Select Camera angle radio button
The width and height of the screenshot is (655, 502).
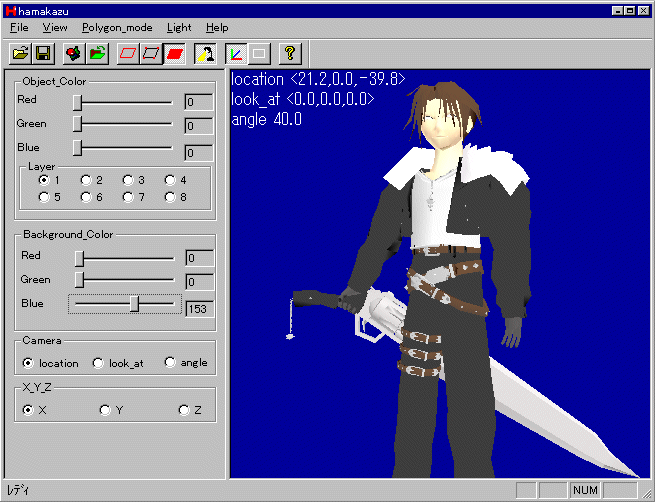coord(170,362)
